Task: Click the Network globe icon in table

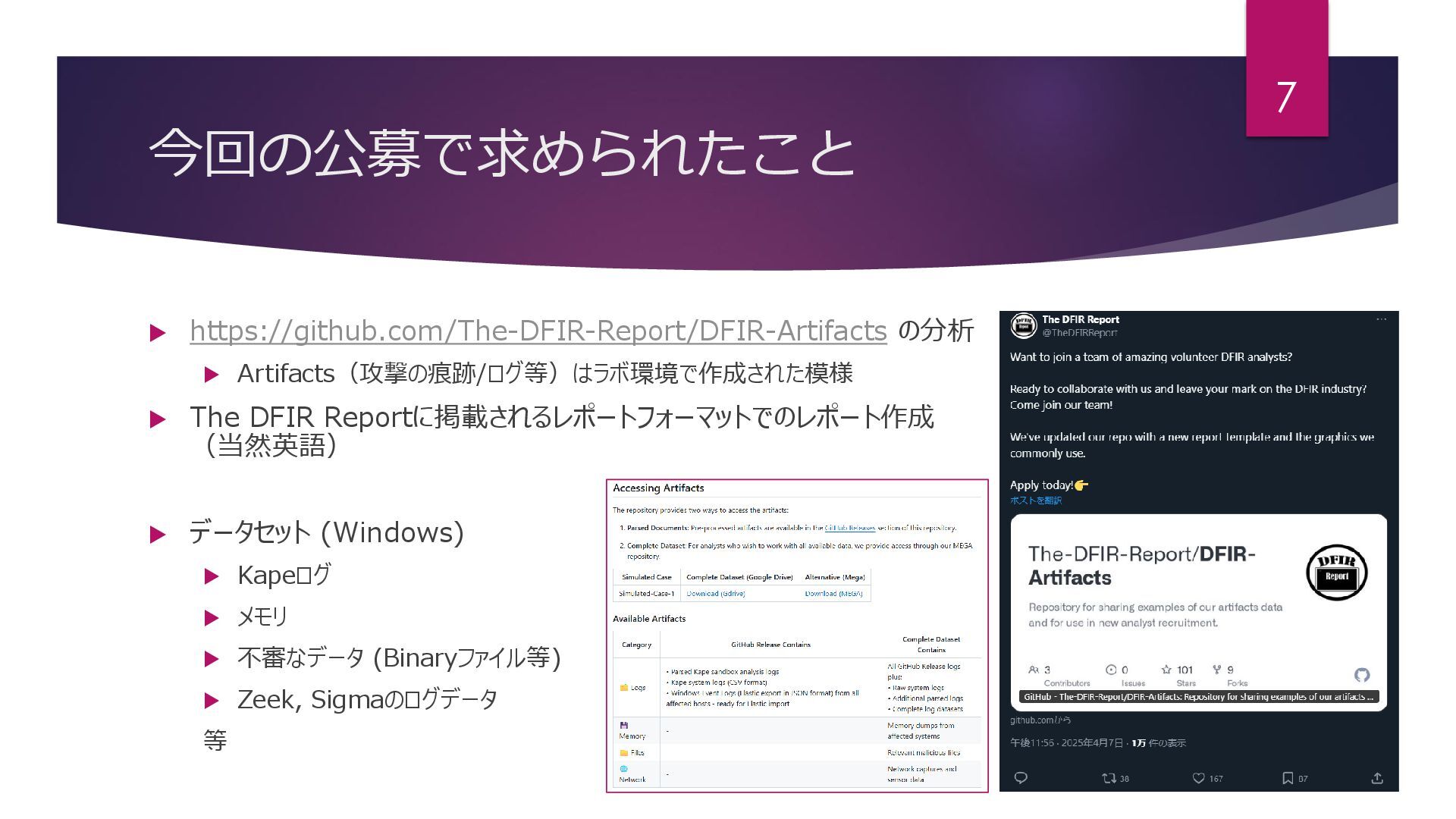Action: click(x=624, y=769)
